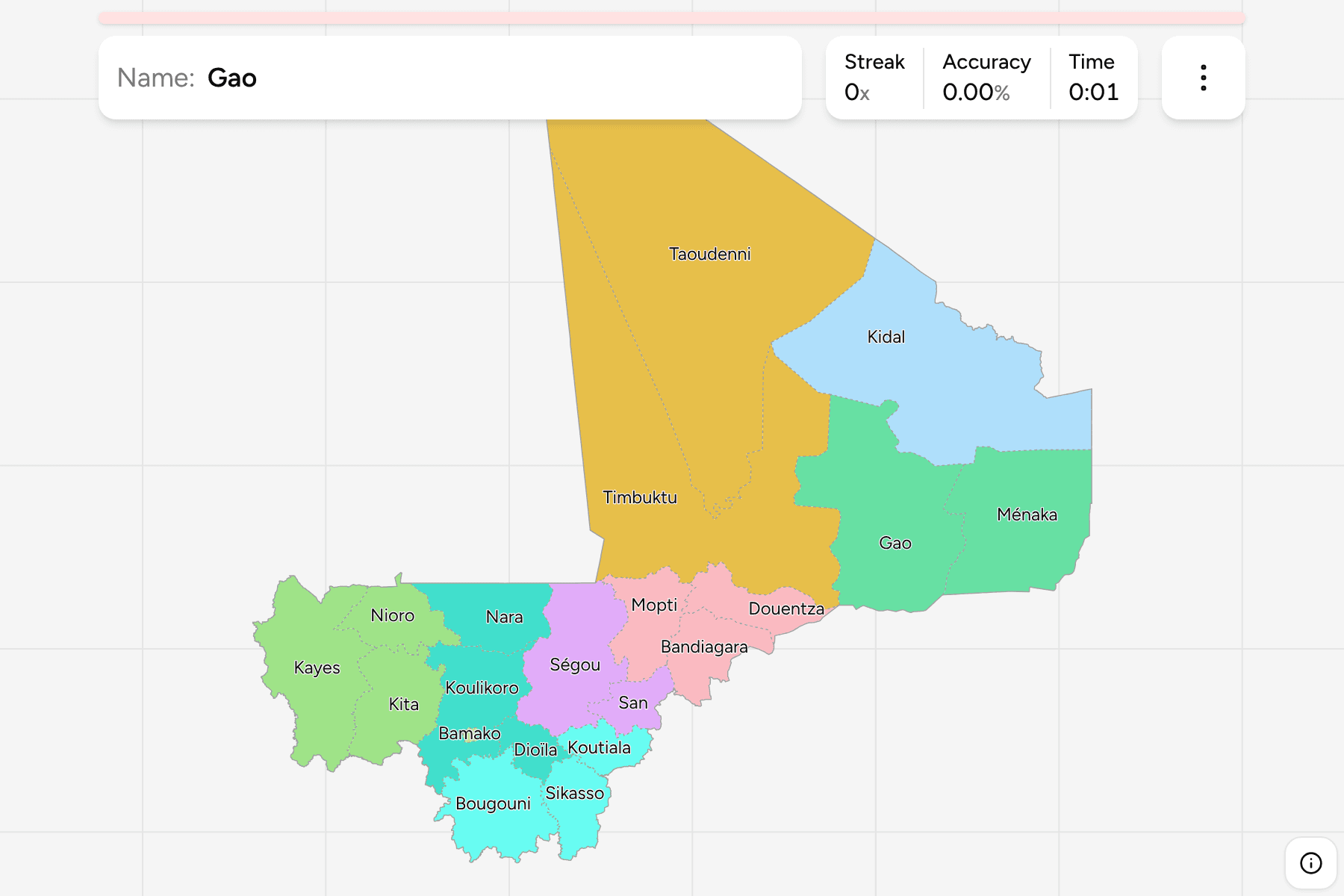Click the Name prompt showing Gao
The height and width of the screenshot is (896, 1344).
pos(450,78)
